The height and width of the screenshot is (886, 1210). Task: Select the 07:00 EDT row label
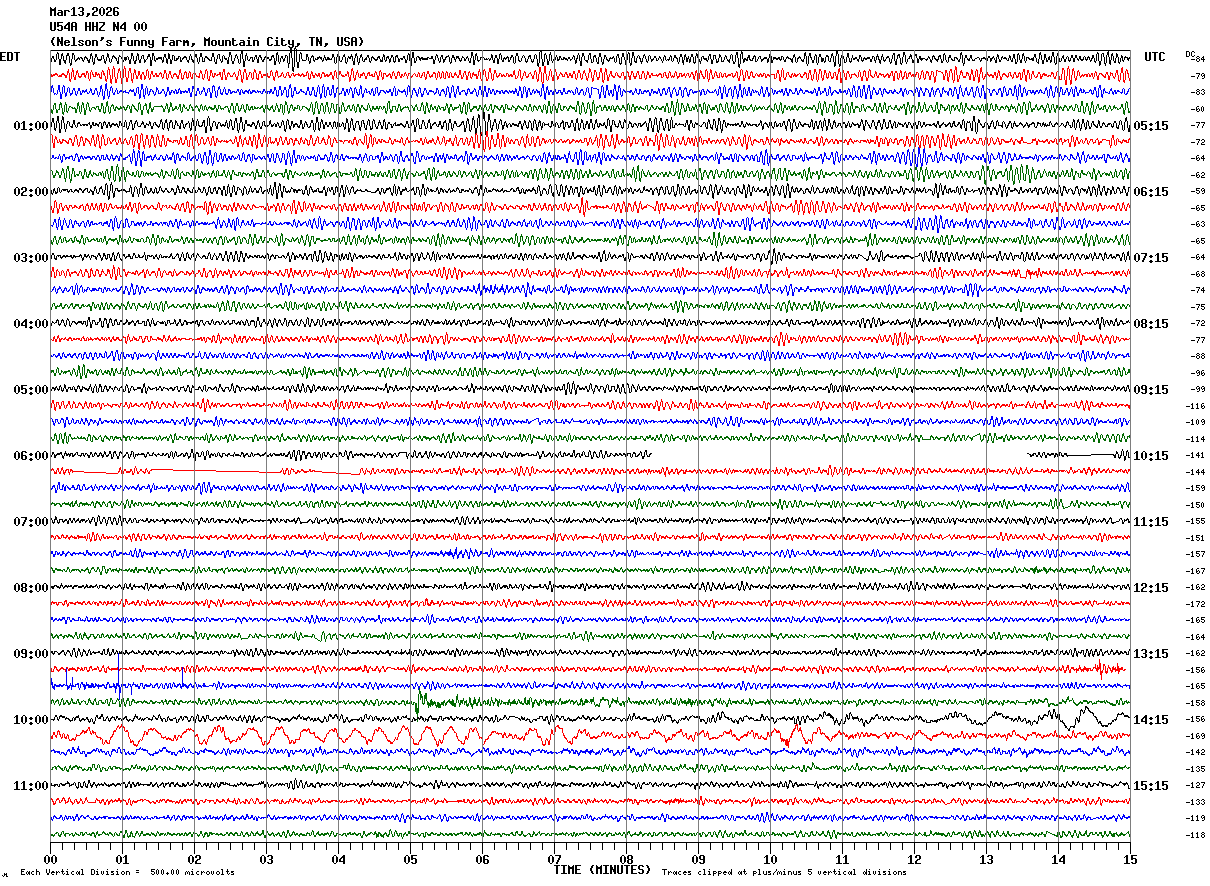point(31,522)
